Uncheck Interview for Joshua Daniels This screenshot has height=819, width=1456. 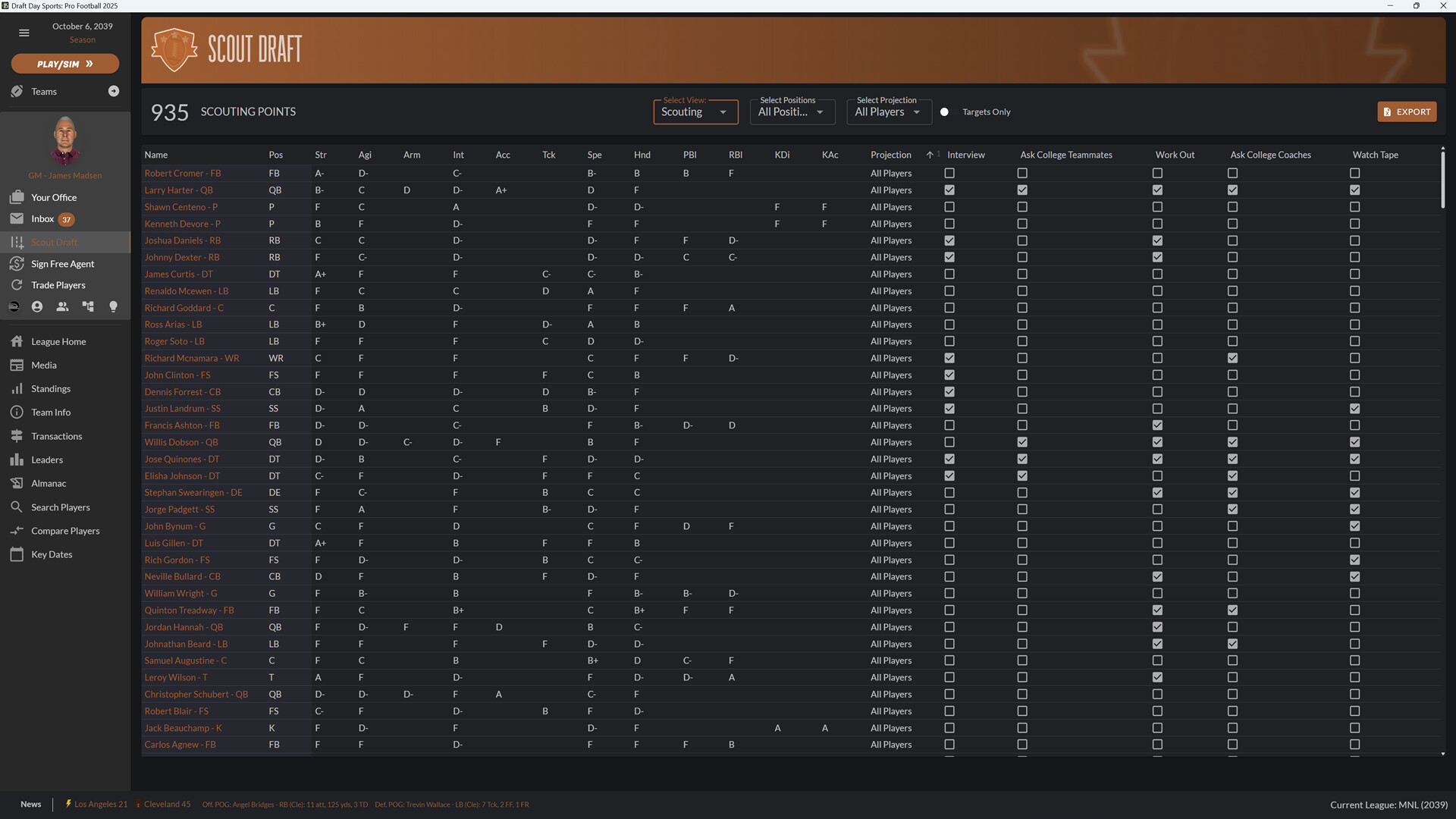click(949, 240)
